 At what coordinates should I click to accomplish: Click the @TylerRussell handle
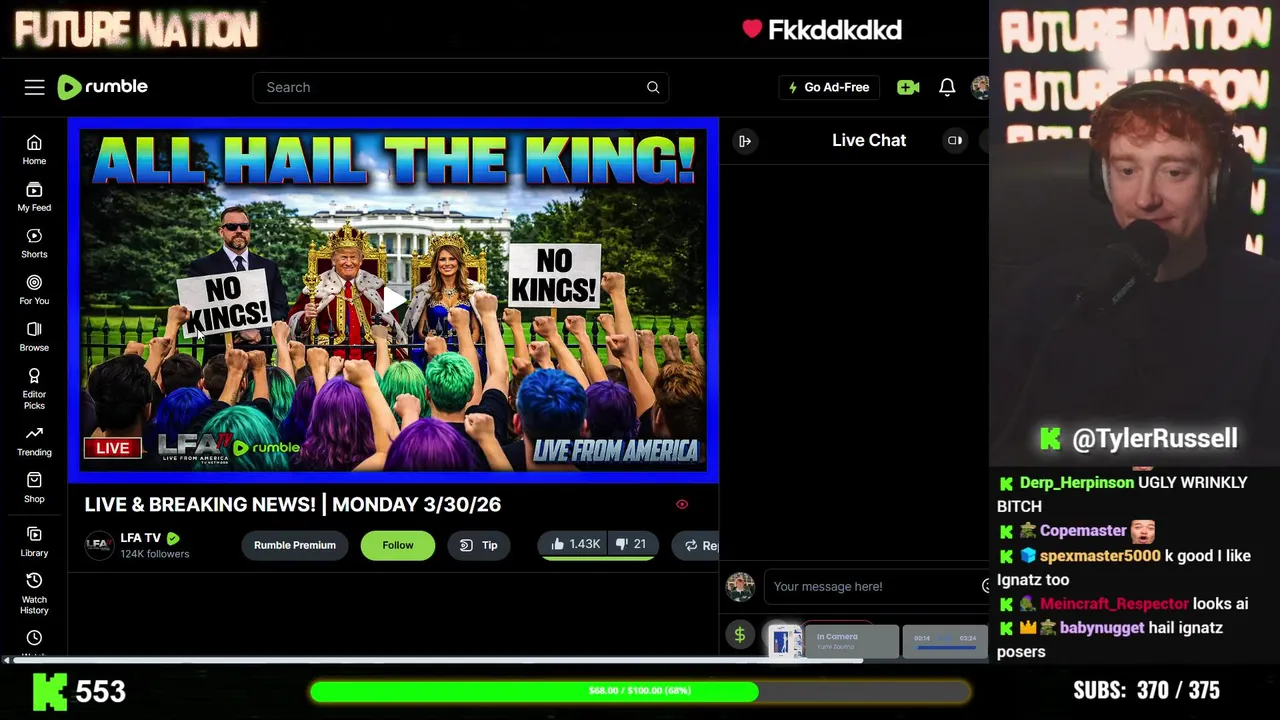[x=1154, y=439]
